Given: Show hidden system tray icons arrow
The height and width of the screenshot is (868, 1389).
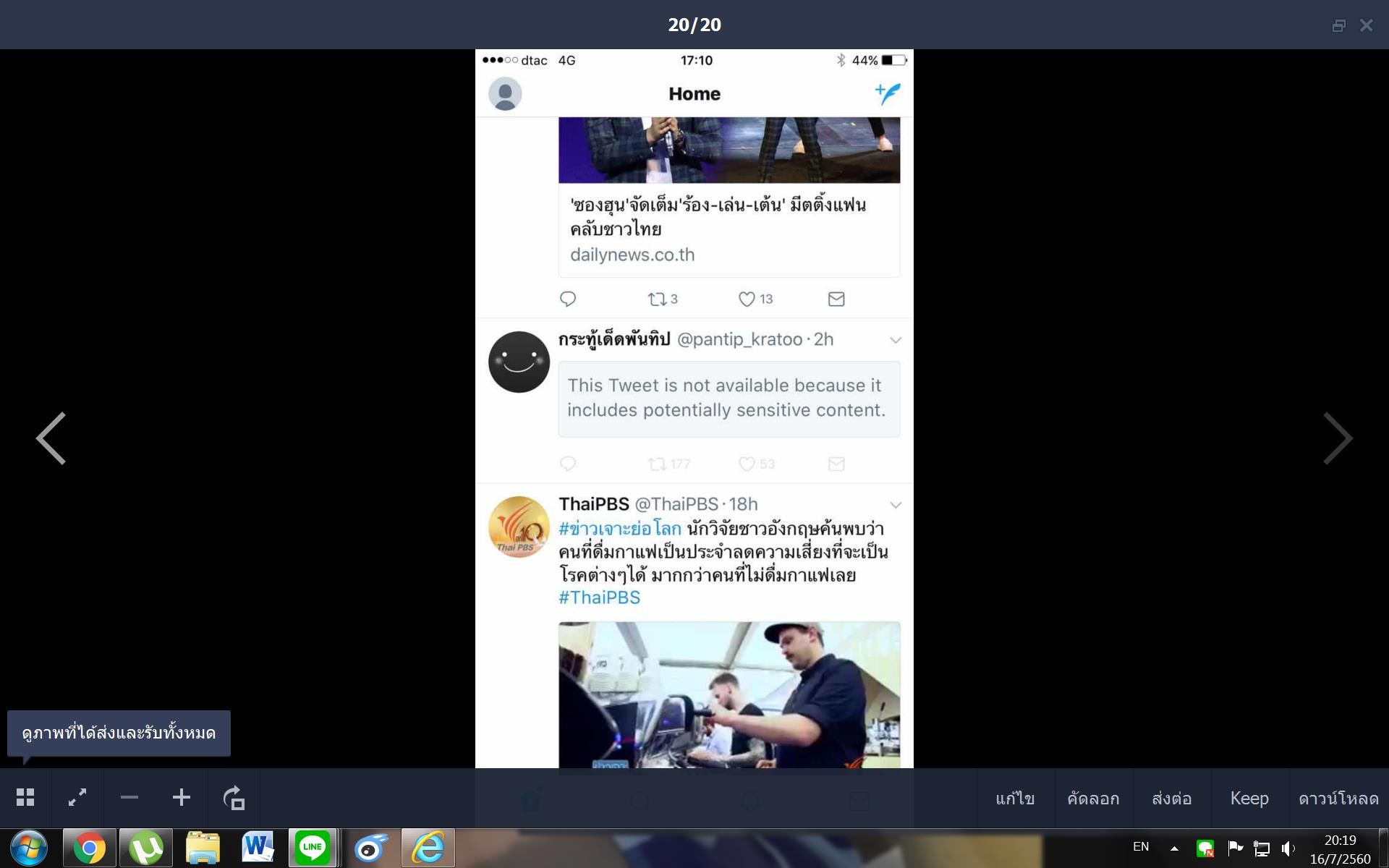Looking at the screenshot, I should 1174,848.
